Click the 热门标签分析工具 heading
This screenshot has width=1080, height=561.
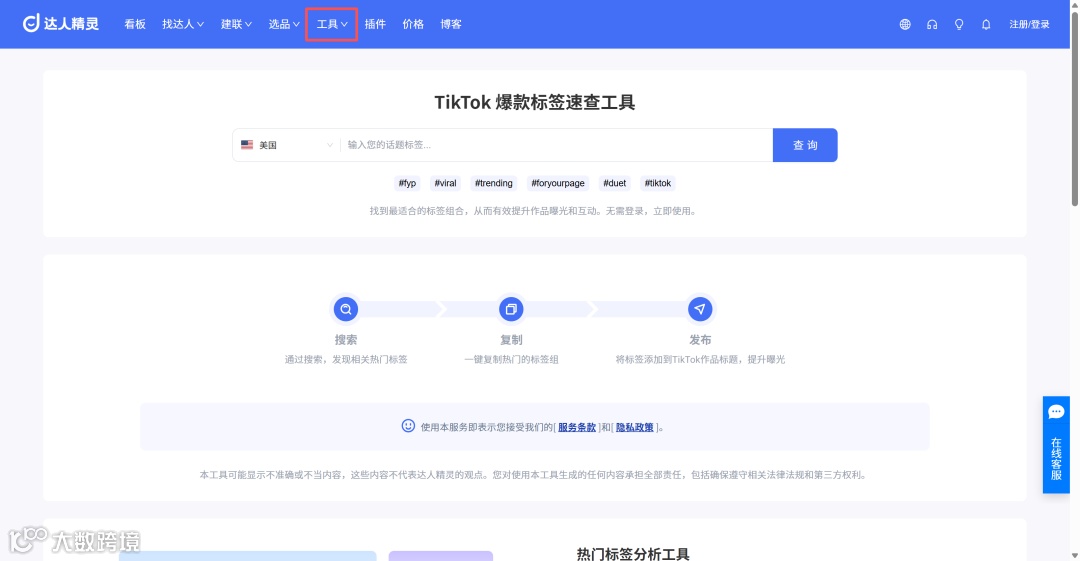tap(633, 554)
